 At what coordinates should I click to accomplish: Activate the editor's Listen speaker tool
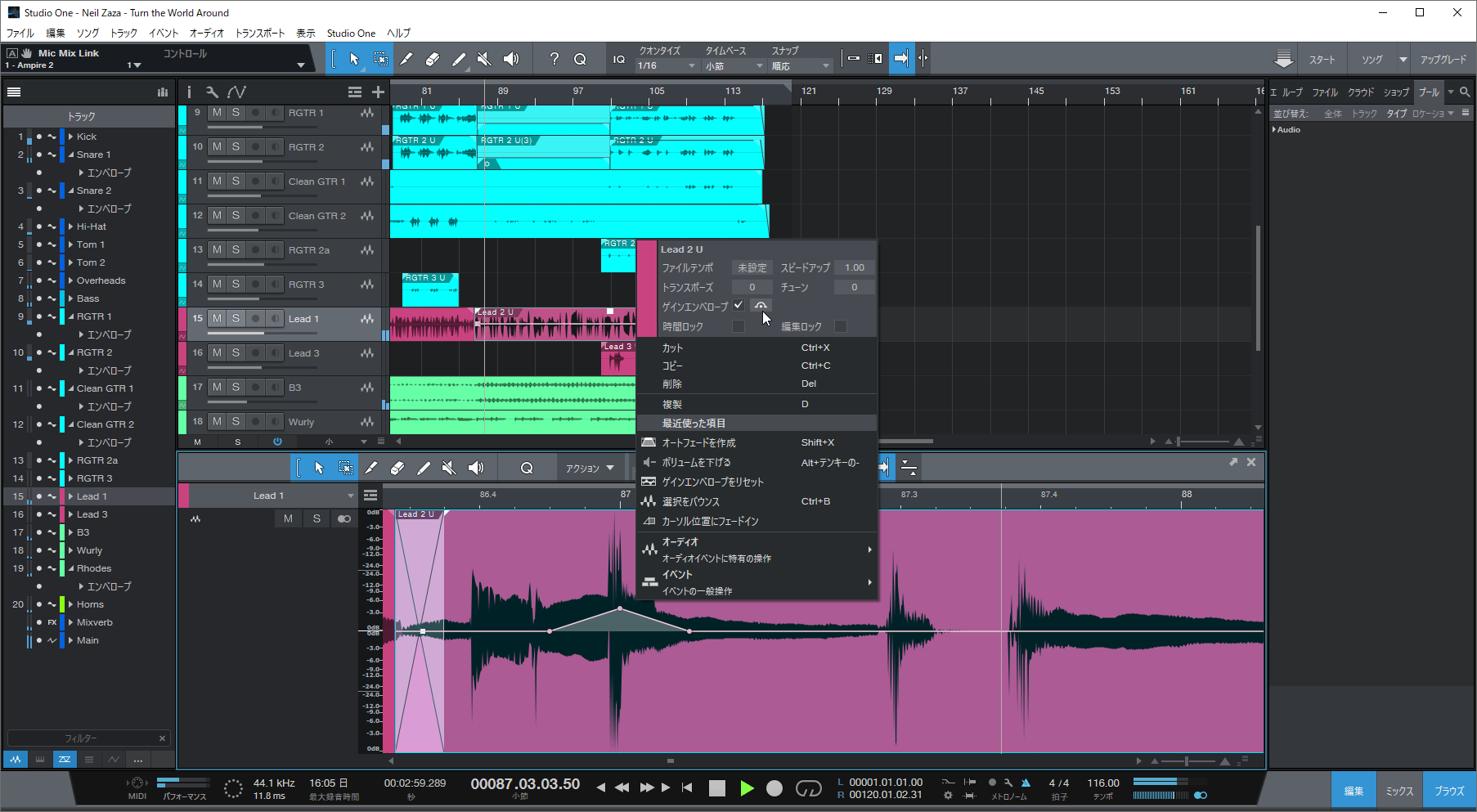click(476, 468)
